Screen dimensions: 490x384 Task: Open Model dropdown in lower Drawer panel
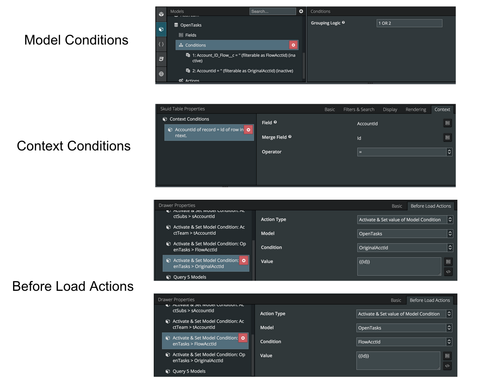click(404, 328)
